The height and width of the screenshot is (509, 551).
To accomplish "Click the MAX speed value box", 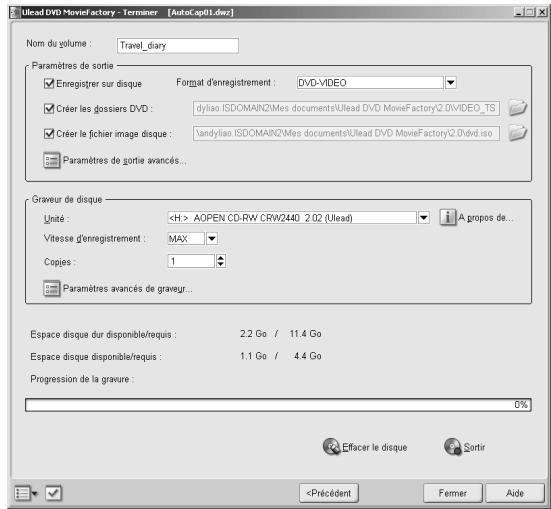I will pyautogui.click(x=186, y=239).
